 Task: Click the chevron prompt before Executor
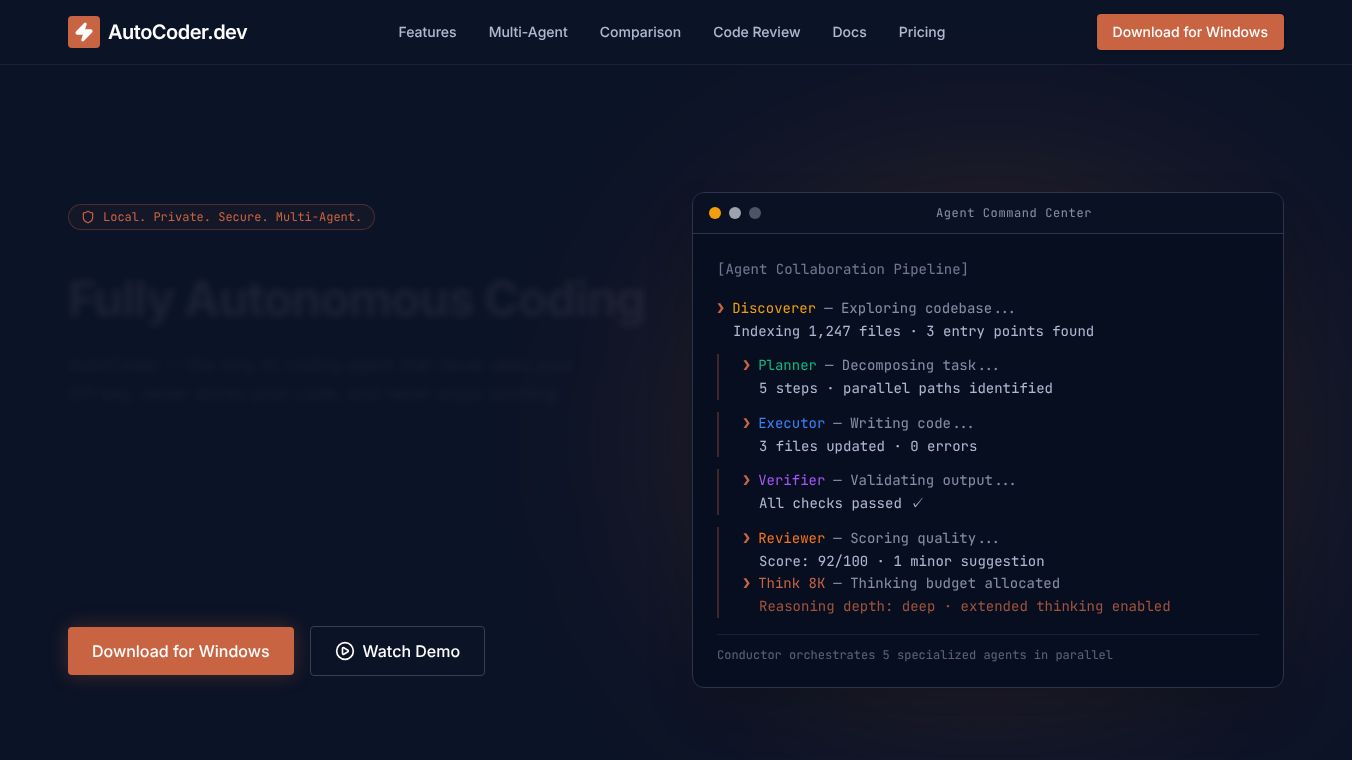(x=746, y=423)
